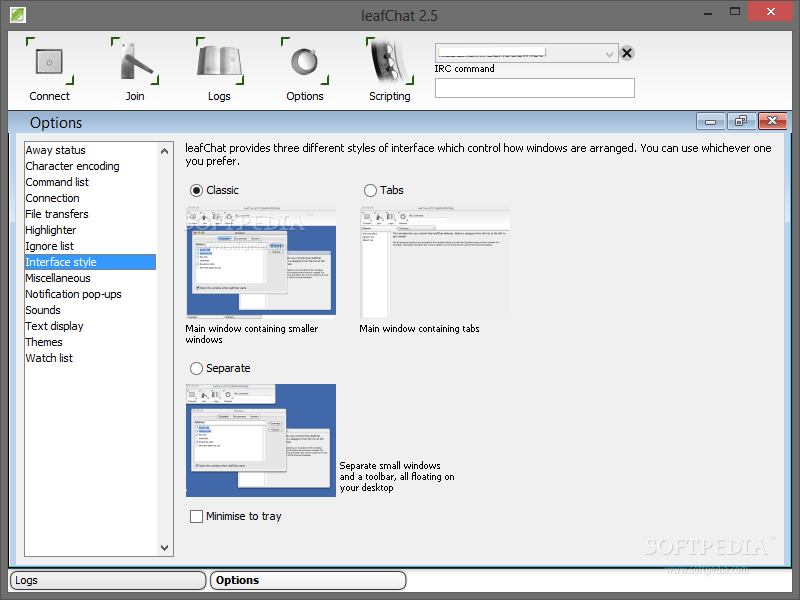Click the Separate style preview thumbnail

tap(261, 440)
